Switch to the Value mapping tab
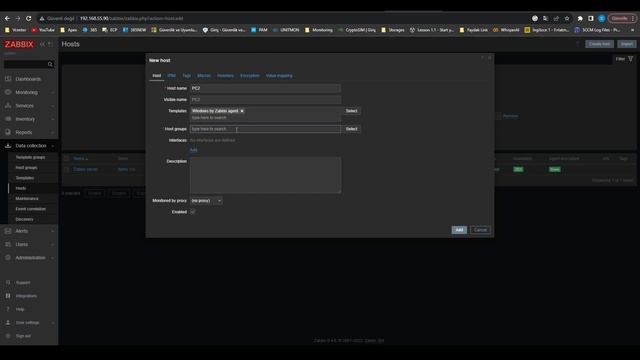This screenshot has height=360, width=640. click(279, 76)
